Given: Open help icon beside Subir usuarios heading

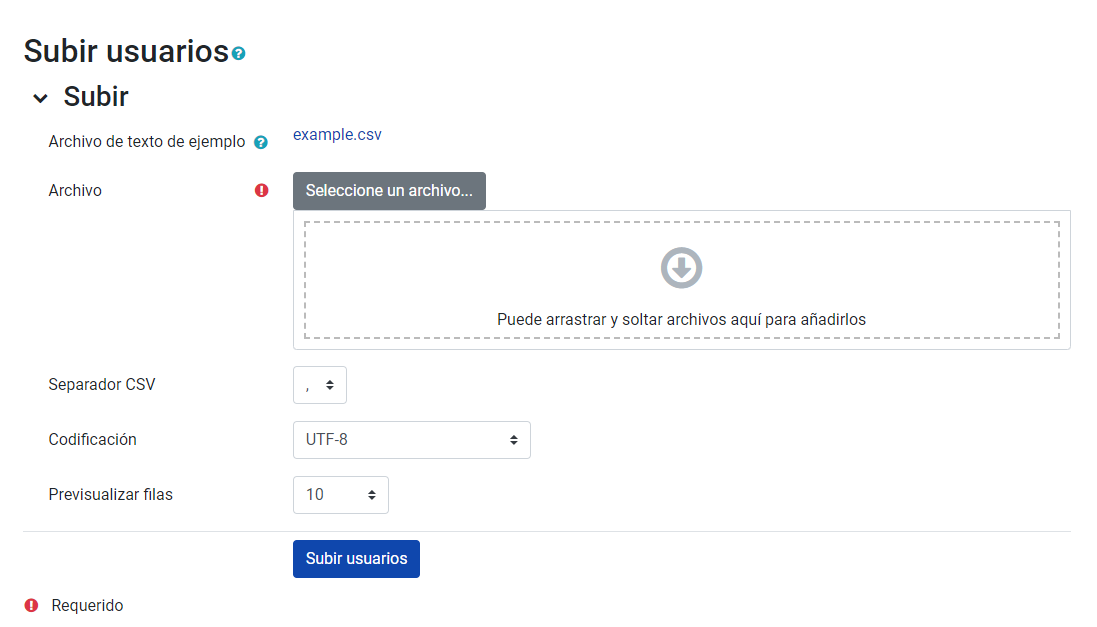Looking at the screenshot, I should pyautogui.click(x=238, y=53).
